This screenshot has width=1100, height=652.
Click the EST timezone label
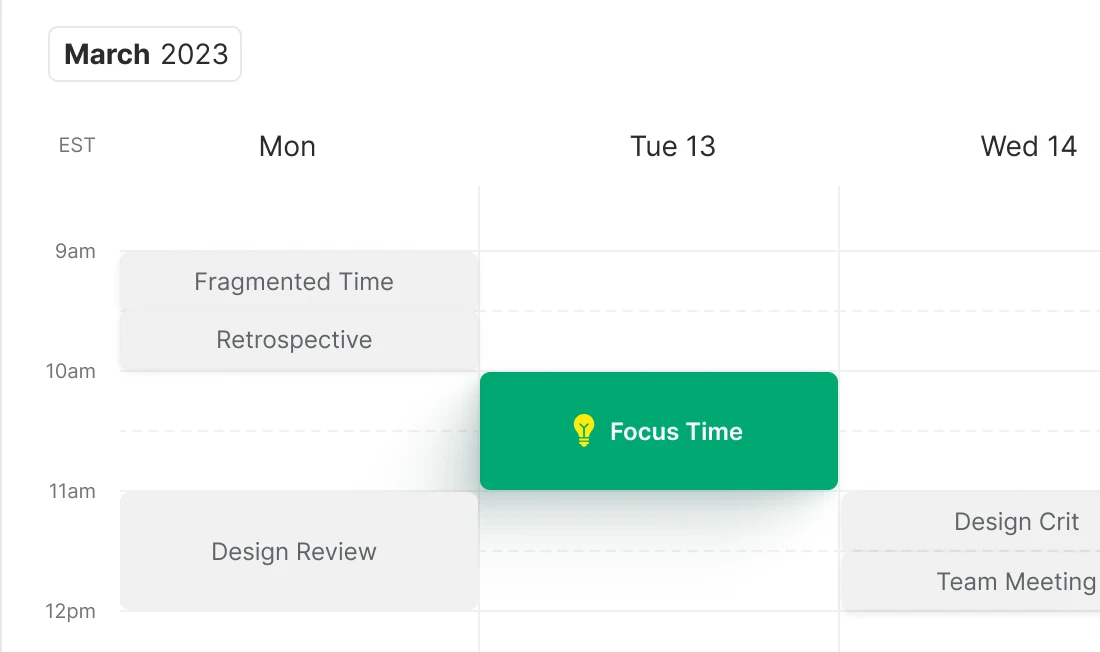pyautogui.click(x=76, y=145)
